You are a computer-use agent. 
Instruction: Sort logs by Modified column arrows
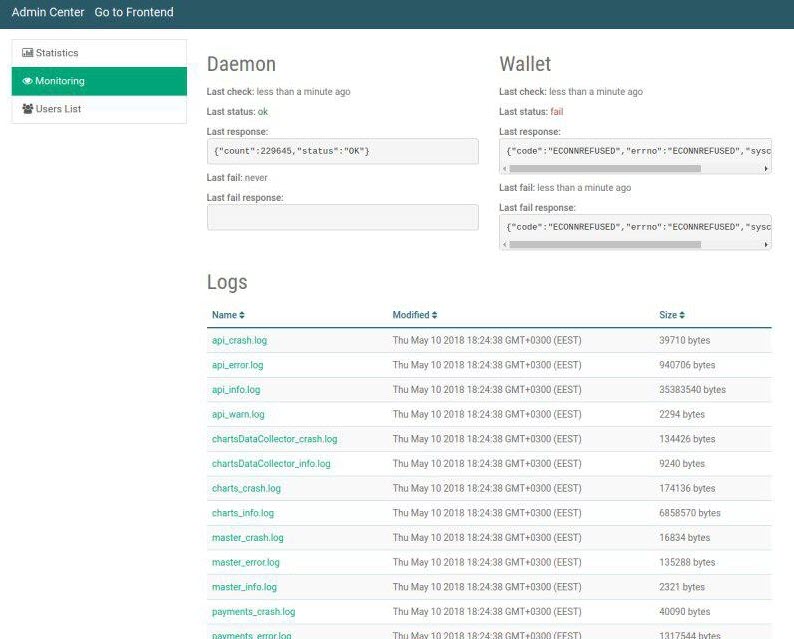coord(434,315)
